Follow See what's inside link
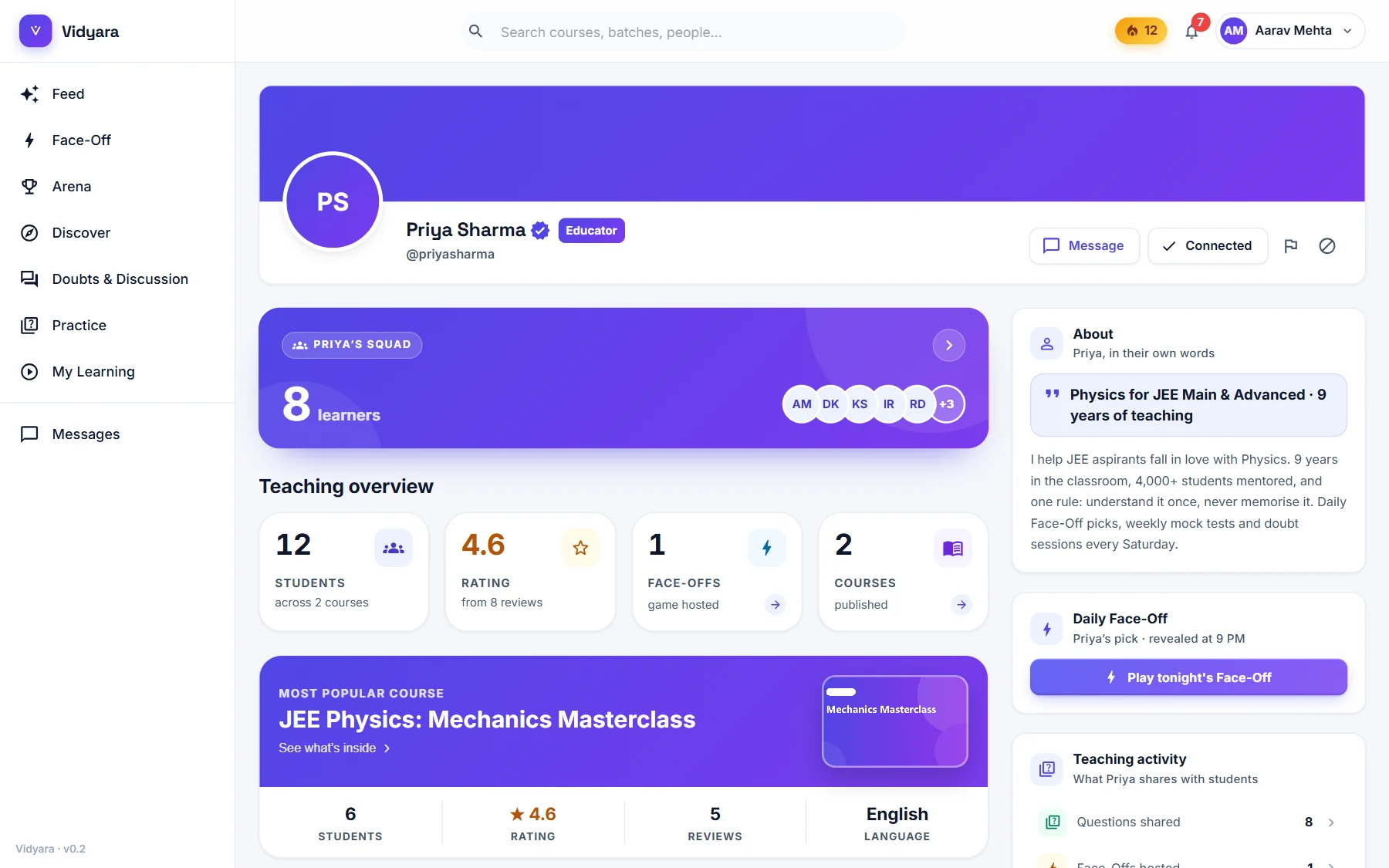The height and width of the screenshot is (868, 1389). [335, 748]
